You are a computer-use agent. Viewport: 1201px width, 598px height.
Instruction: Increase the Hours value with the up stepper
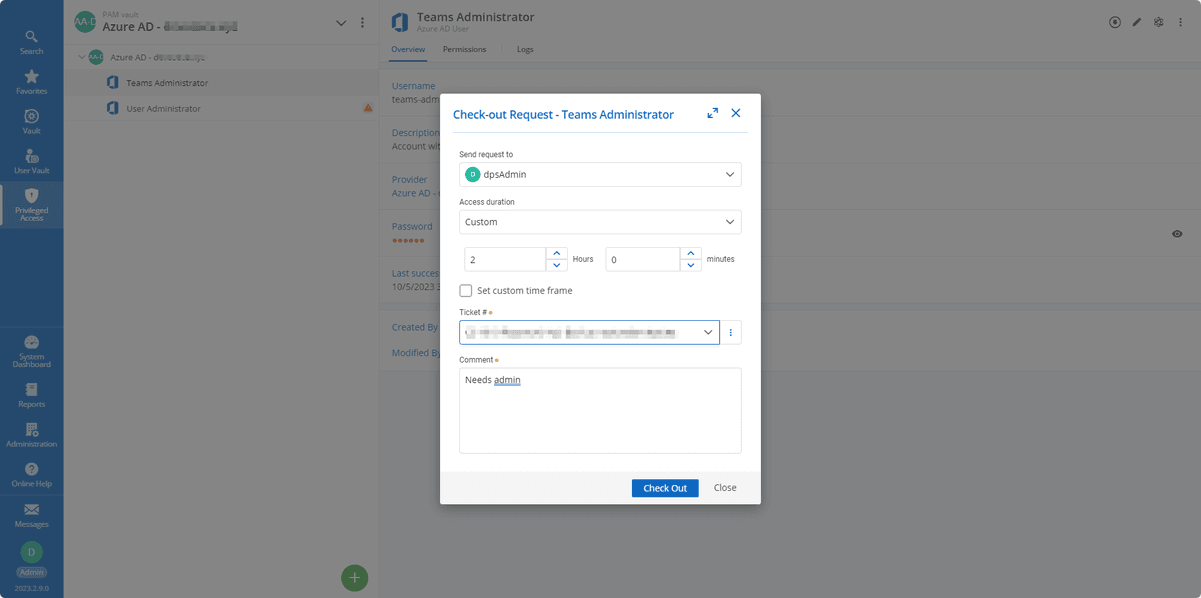(x=557, y=253)
